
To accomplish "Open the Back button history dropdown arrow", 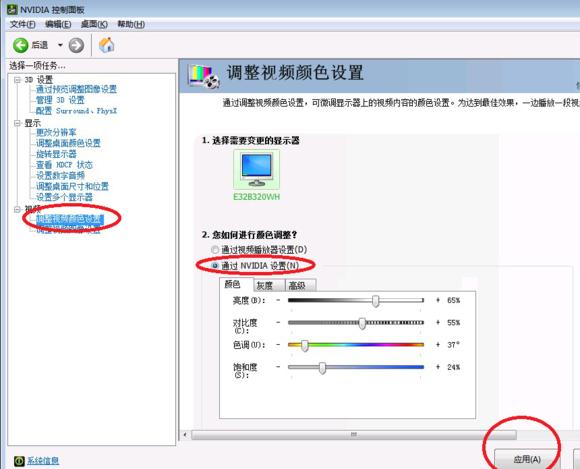I will pos(60,45).
